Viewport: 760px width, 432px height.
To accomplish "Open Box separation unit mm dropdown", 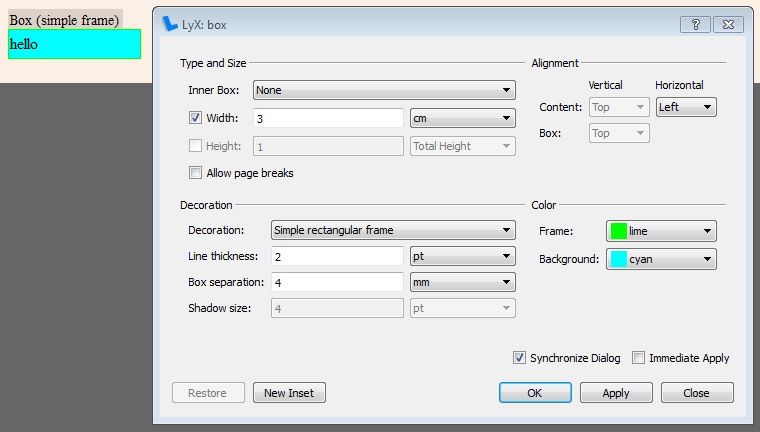I will pos(463,283).
